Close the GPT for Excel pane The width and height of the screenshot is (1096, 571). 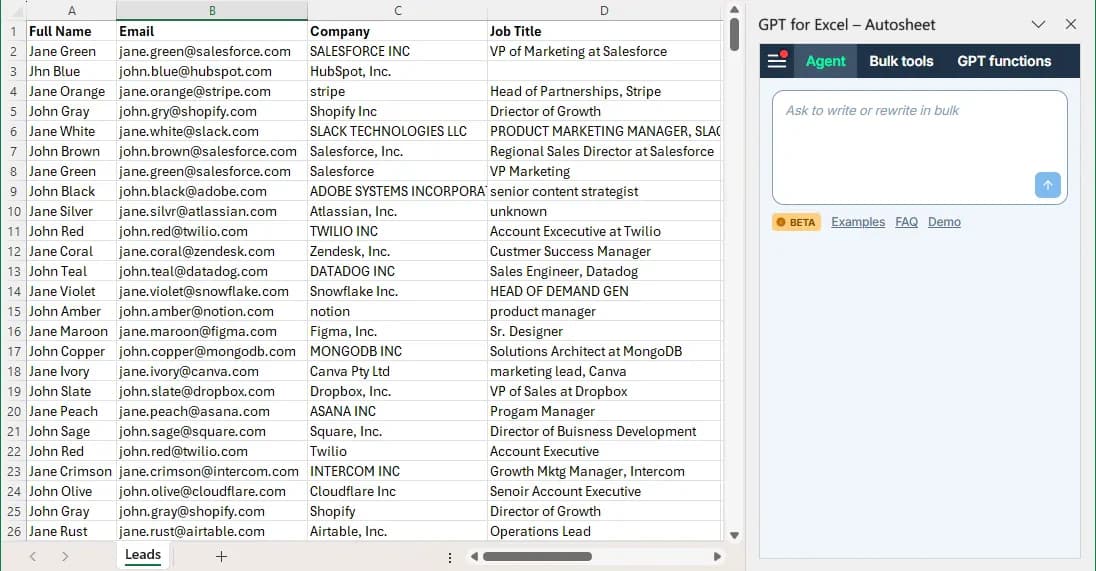click(x=1071, y=24)
